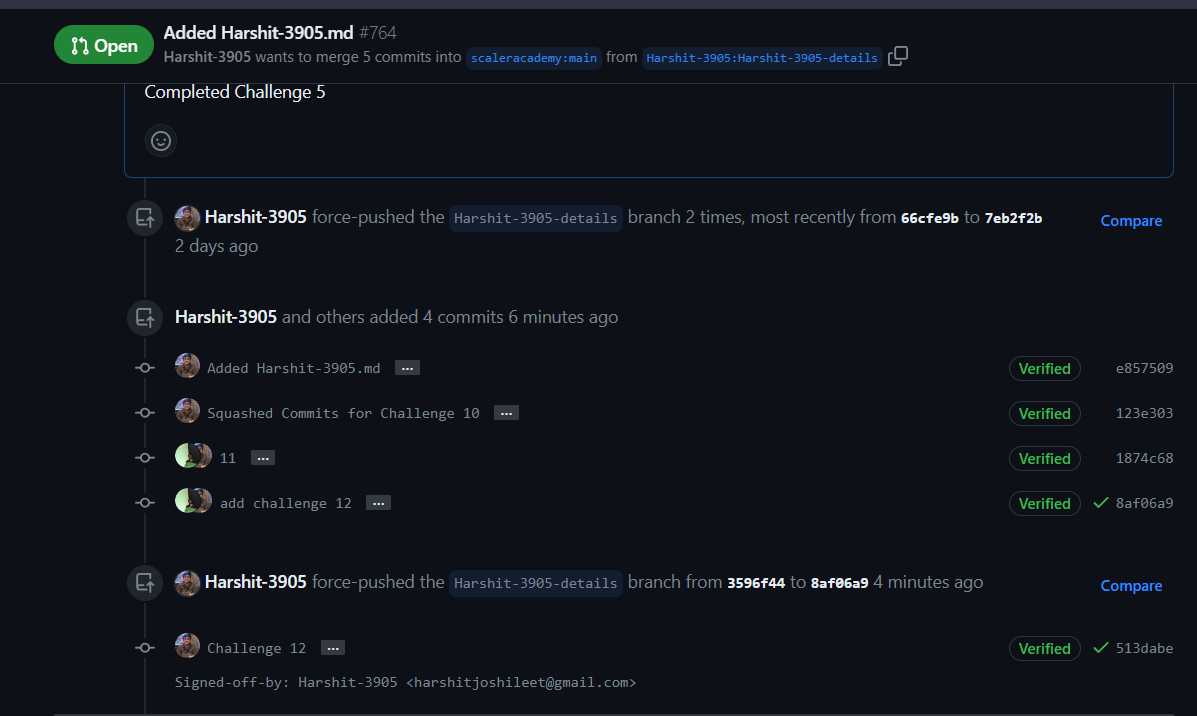This screenshot has height=716, width=1197.
Task: Click the smiley emoji reaction icon
Action: coord(160,140)
